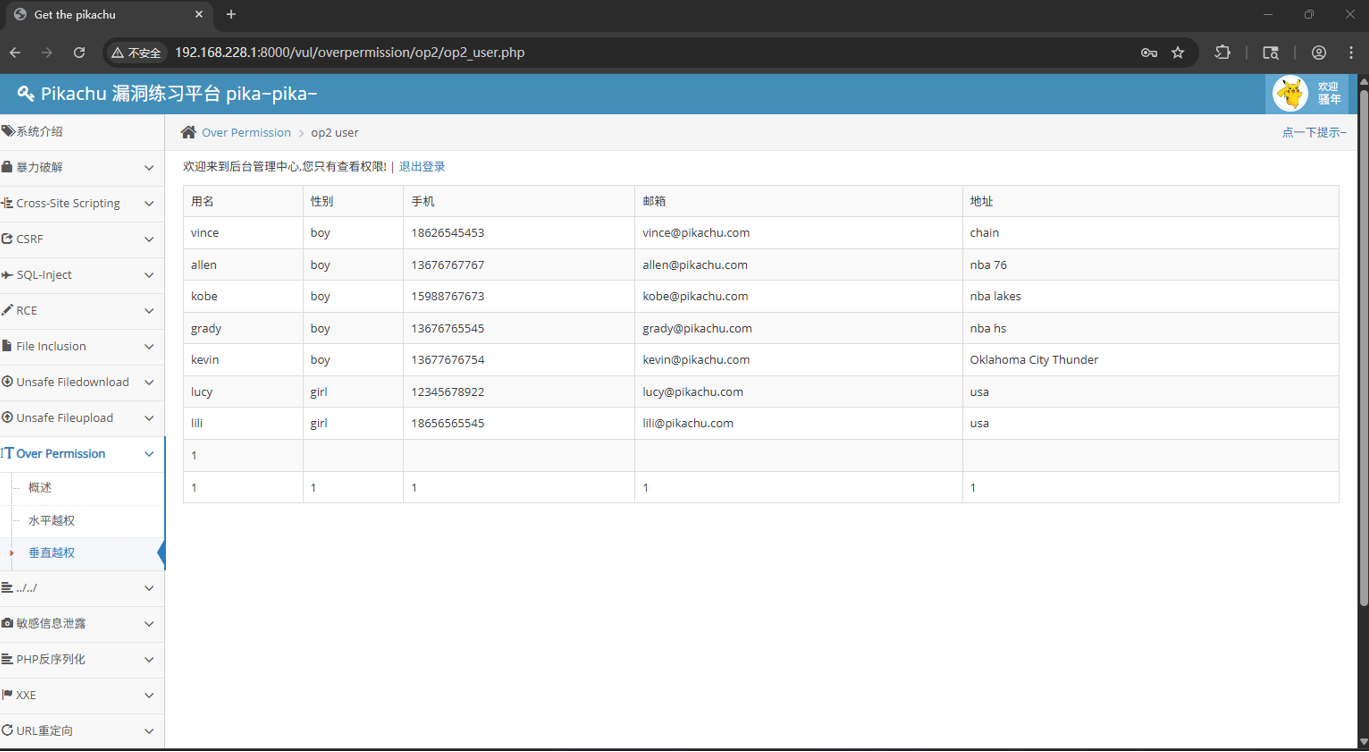Click the pencil icon beside RCE
The width and height of the screenshot is (1369, 752).
click(x=7, y=310)
